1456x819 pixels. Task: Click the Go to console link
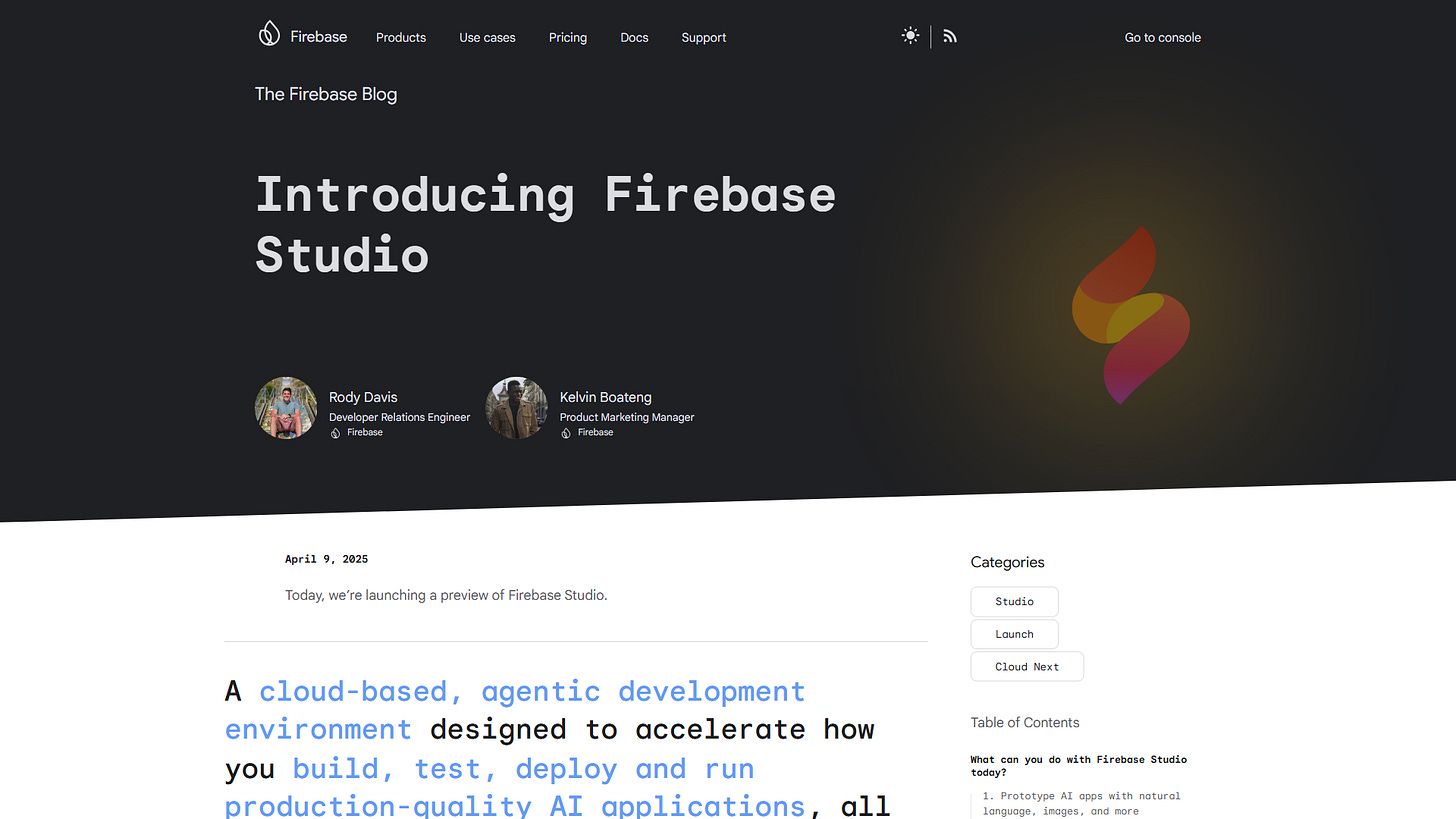tap(1163, 38)
